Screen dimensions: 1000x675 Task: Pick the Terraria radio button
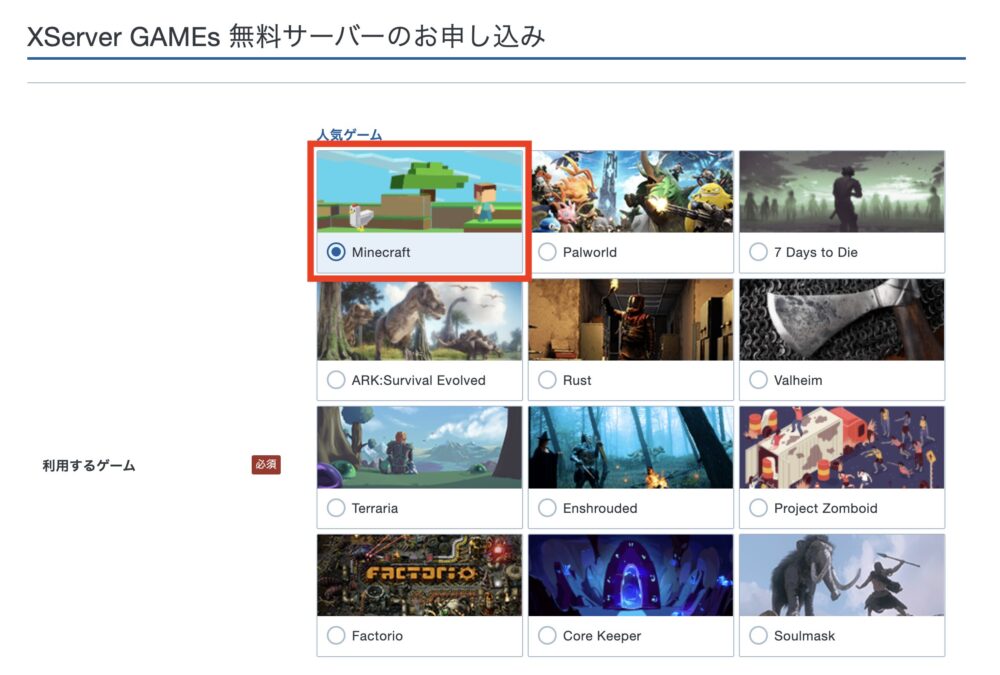pos(336,508)
